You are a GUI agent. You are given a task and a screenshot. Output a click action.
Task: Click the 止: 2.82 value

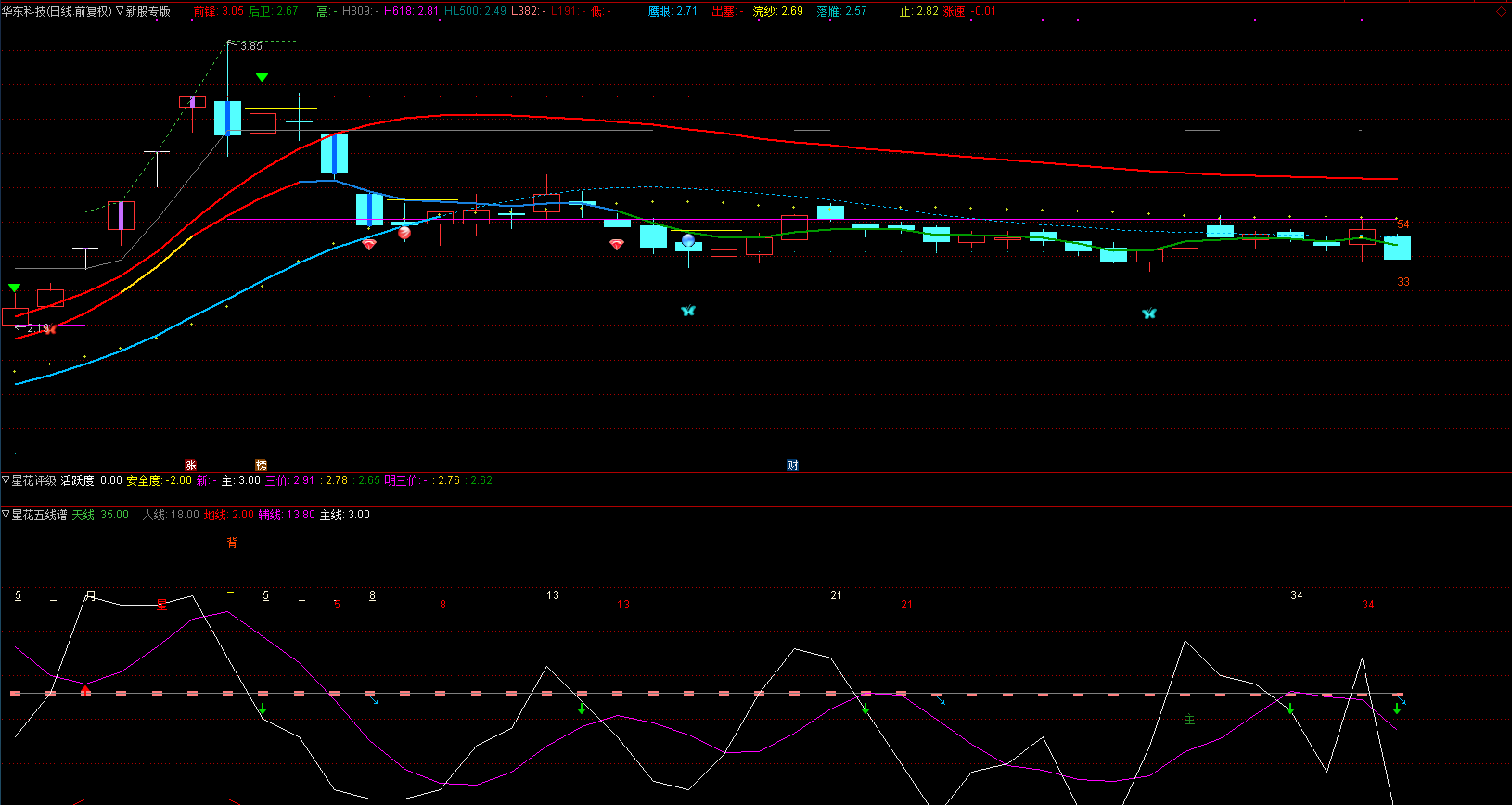pos(919,11)
